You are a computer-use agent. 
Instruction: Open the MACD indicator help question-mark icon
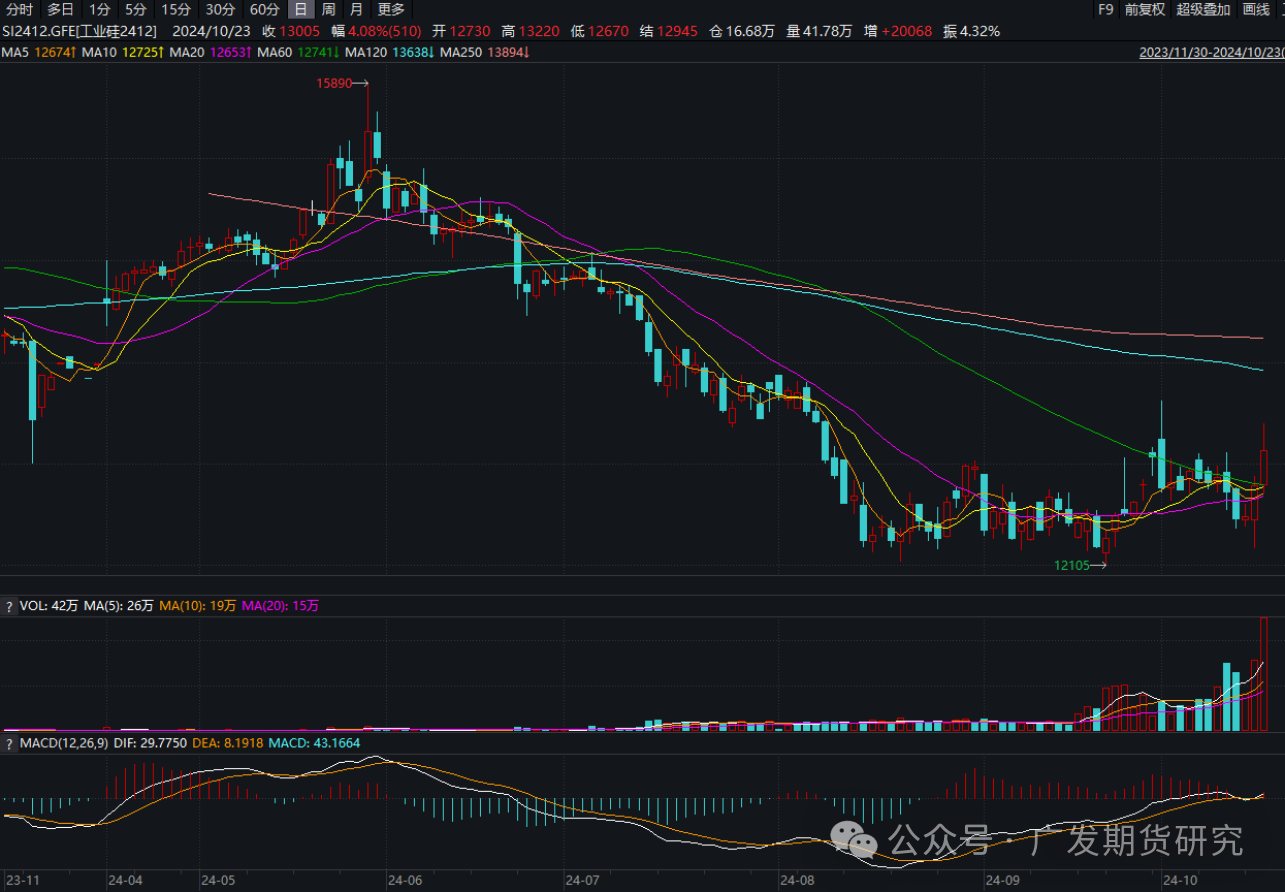(x=9, y=743)
